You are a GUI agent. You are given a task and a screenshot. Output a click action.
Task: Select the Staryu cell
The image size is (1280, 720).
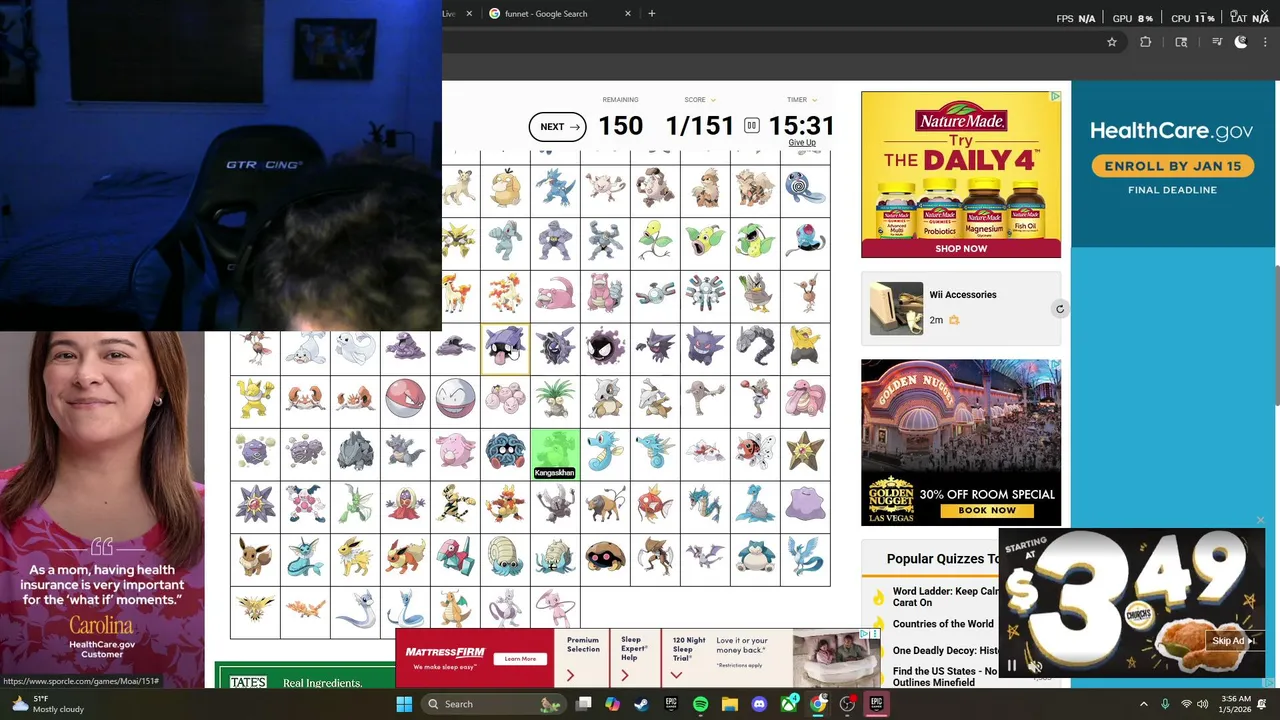(x=805, y=452)
